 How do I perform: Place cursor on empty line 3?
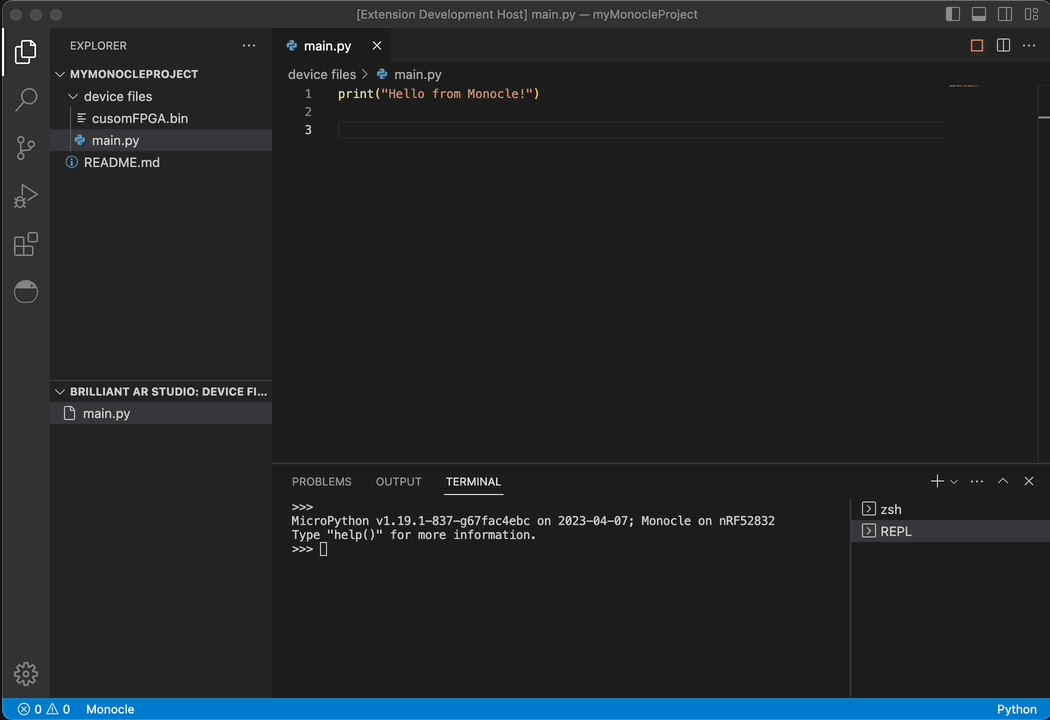pos(642,129)
